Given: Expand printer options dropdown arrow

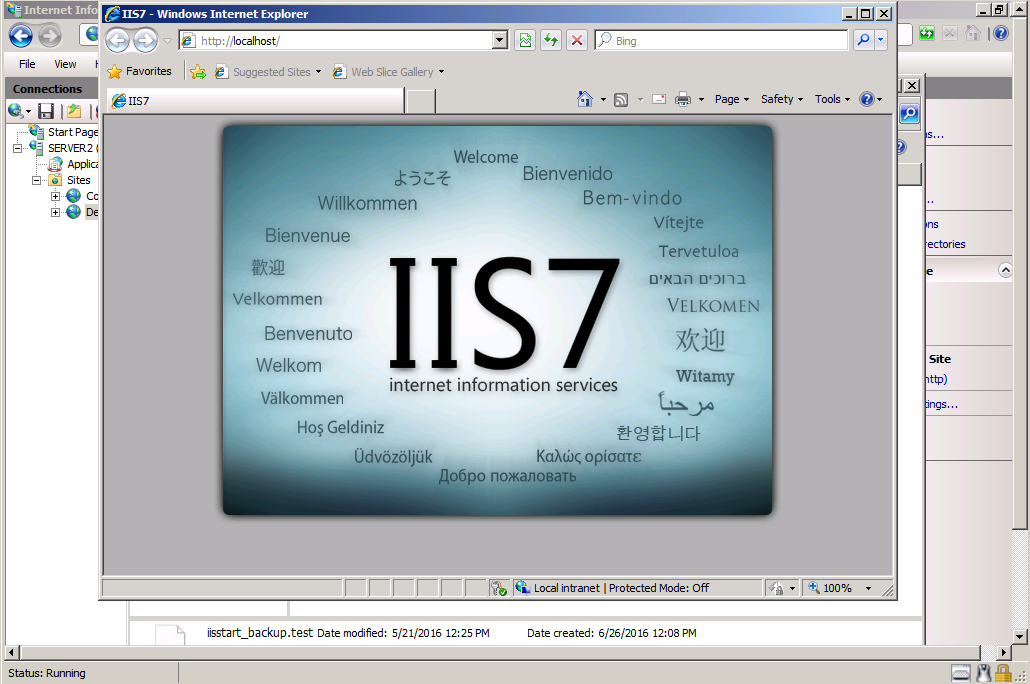Looking at the screenshot, I should (701, 100).
